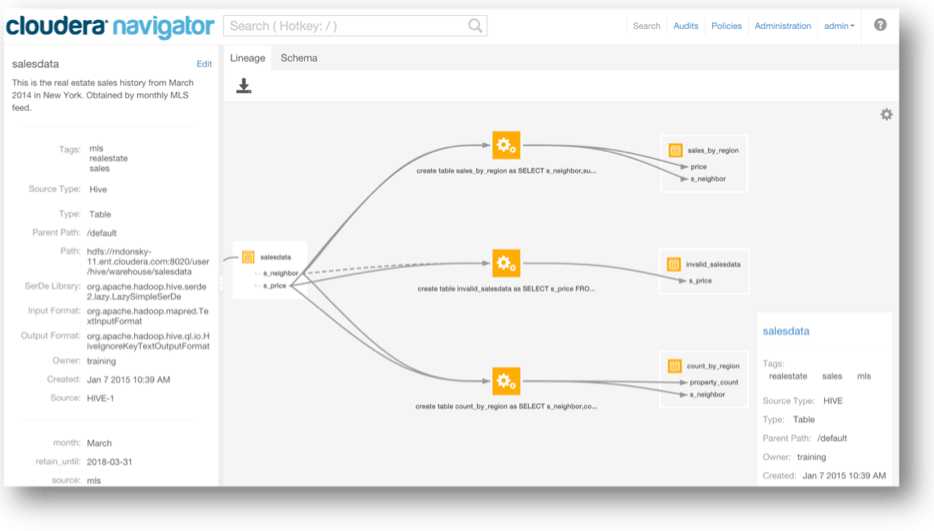Open the Administration page
The image size is (934, 531).
pos(783,26)
